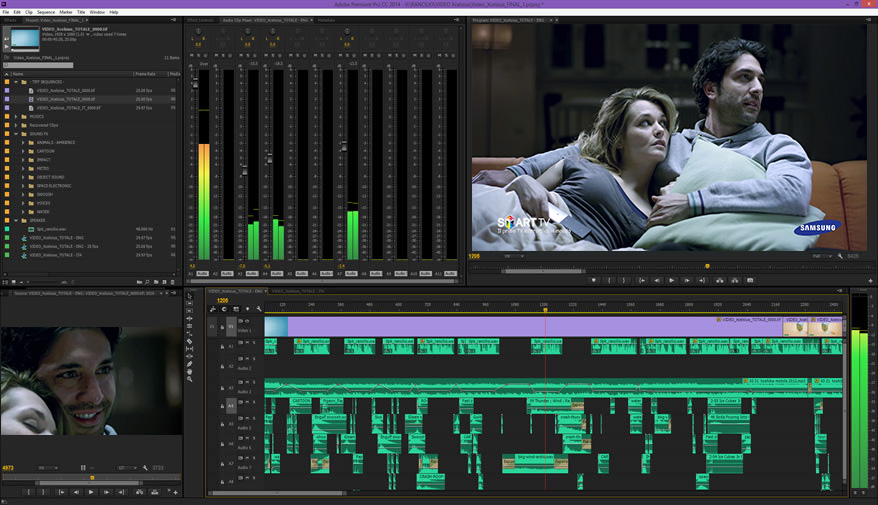Click the timeline timecode 1208

pos(222,300)
